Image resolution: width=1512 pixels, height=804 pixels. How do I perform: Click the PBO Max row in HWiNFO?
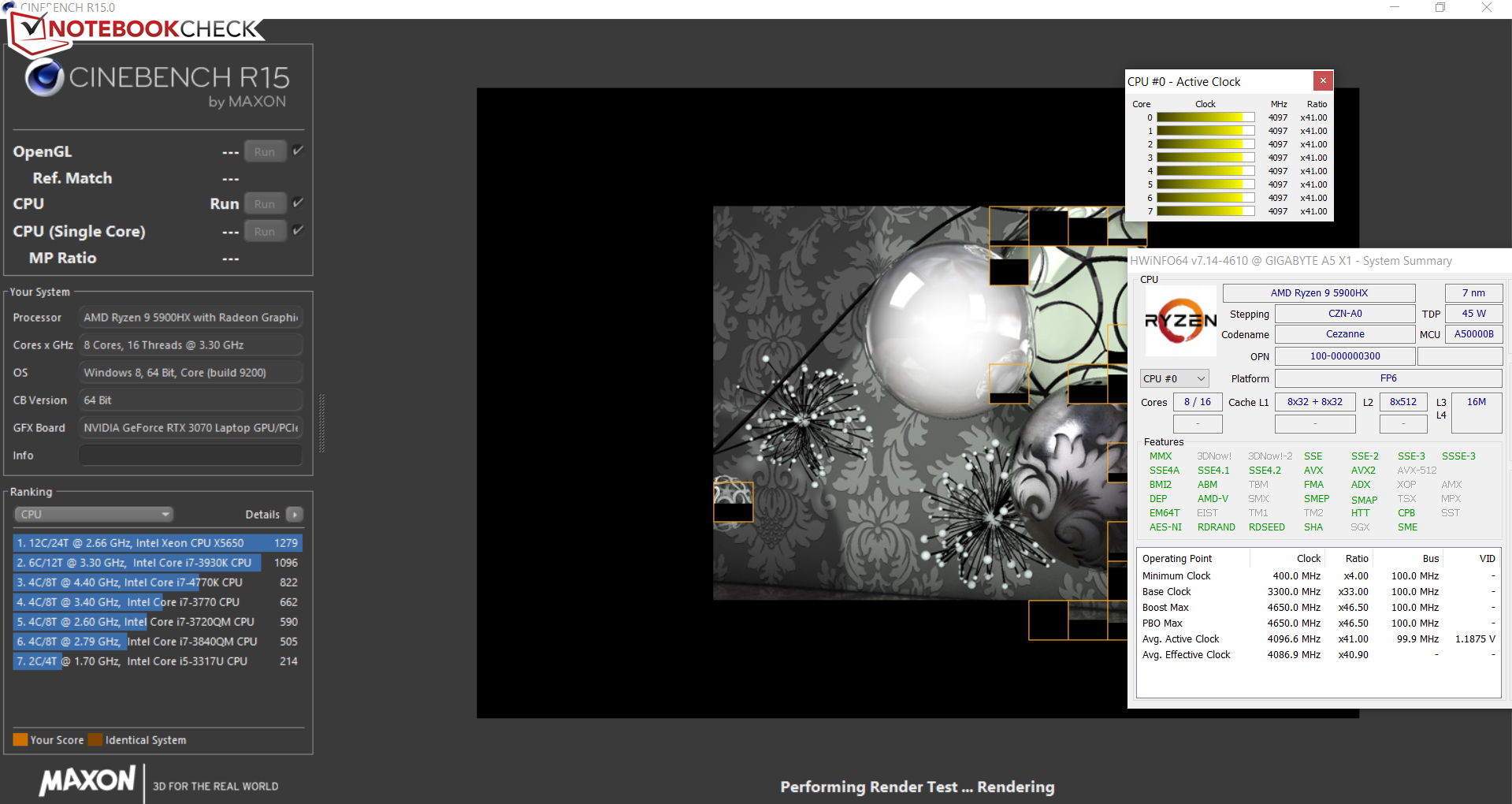(x=1318, y=623)
